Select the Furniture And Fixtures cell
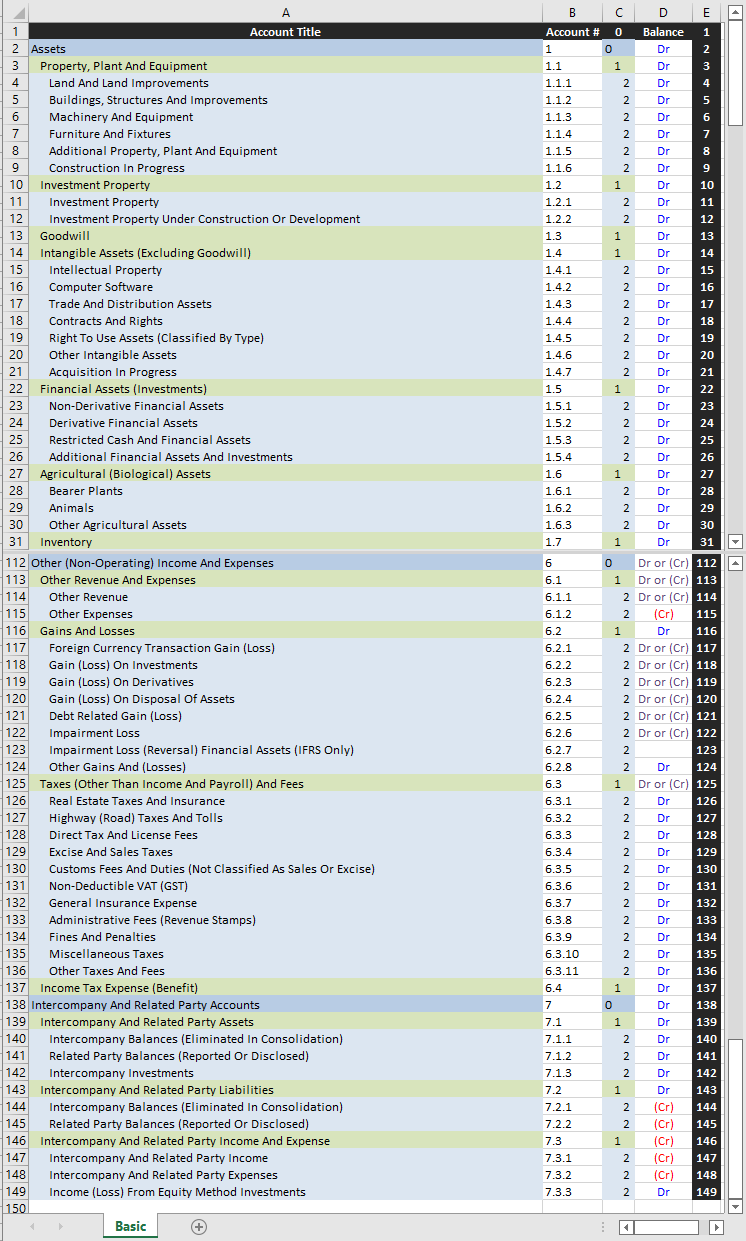Screen dimensions: 746x1241 click(286, 134)
